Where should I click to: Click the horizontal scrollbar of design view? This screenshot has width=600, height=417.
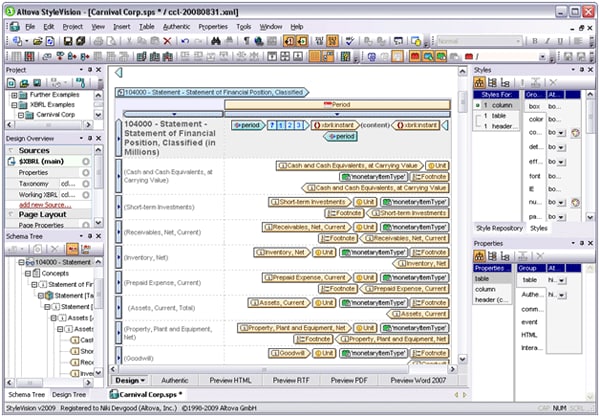tap(264, 370)
